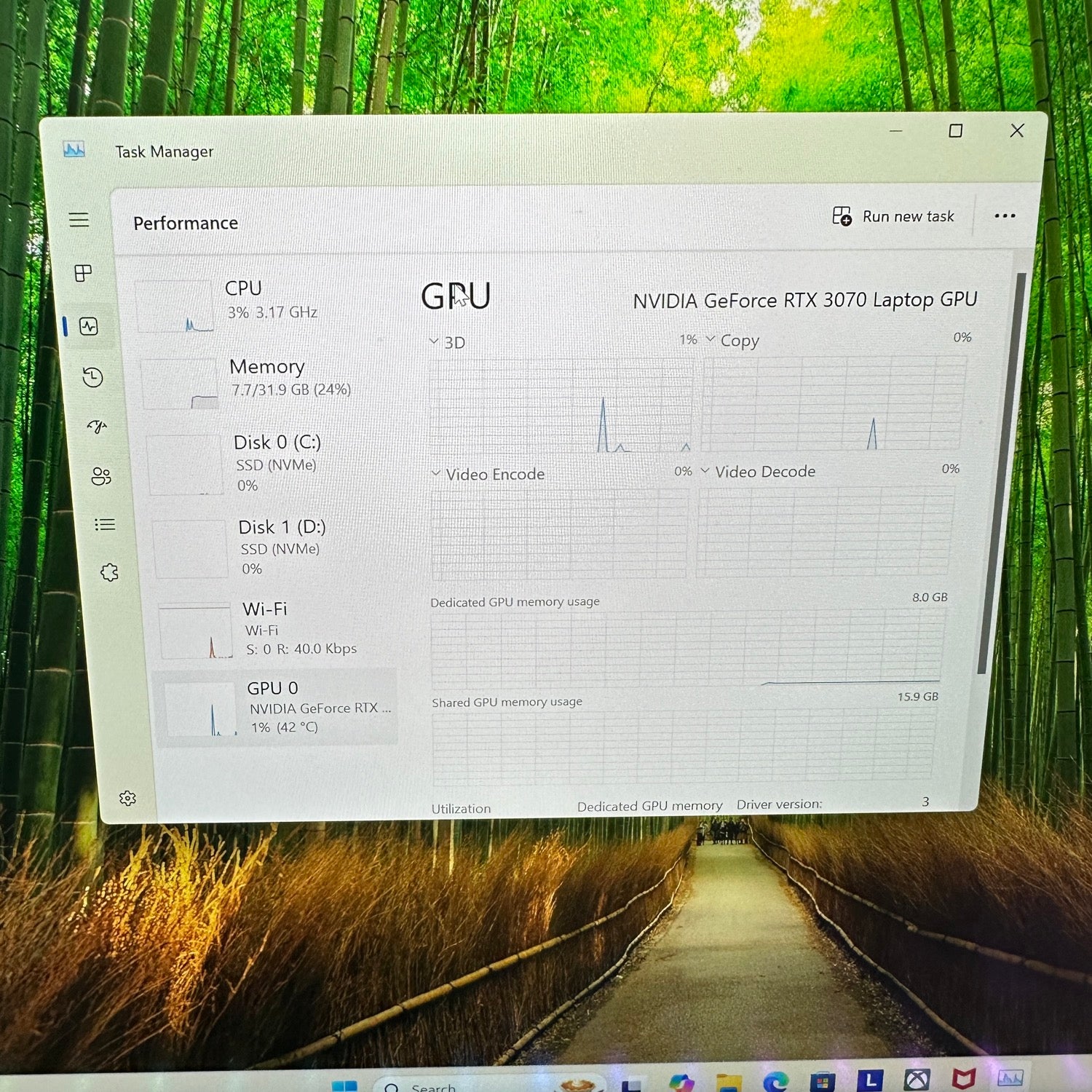The width and height of the screenshot is (1092, 1092).
Task: Toggle the hamburger navigation menu
Action: pos(79,220)
